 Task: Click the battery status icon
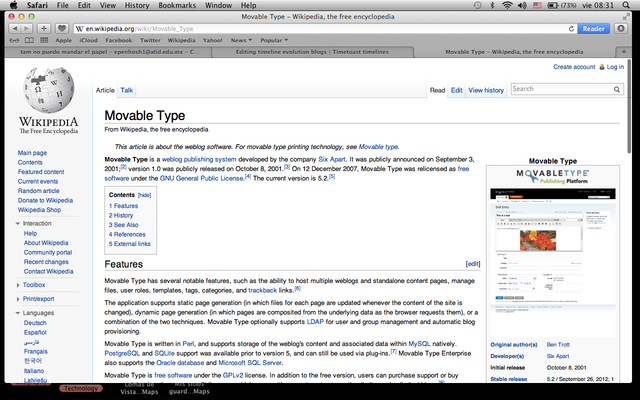point(553,5)
